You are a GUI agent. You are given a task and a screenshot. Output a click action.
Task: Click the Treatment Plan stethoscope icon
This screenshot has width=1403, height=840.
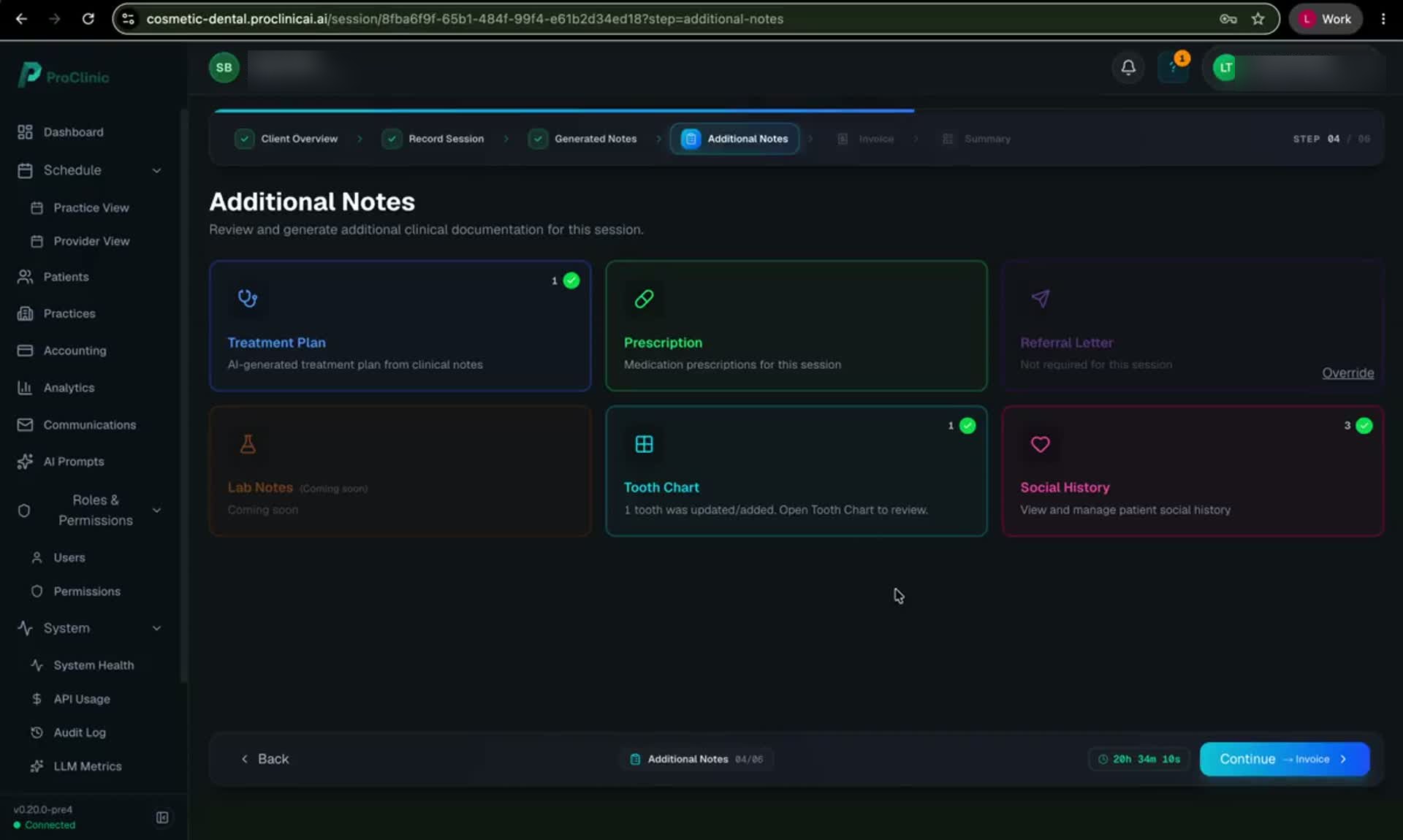(248, 298)
